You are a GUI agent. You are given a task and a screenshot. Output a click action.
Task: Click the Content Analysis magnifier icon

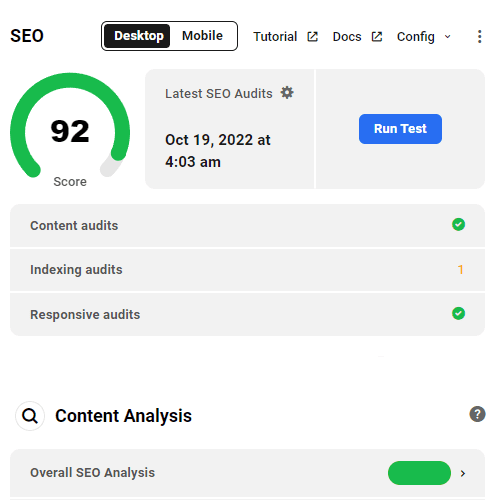click(x=30, y=416)
